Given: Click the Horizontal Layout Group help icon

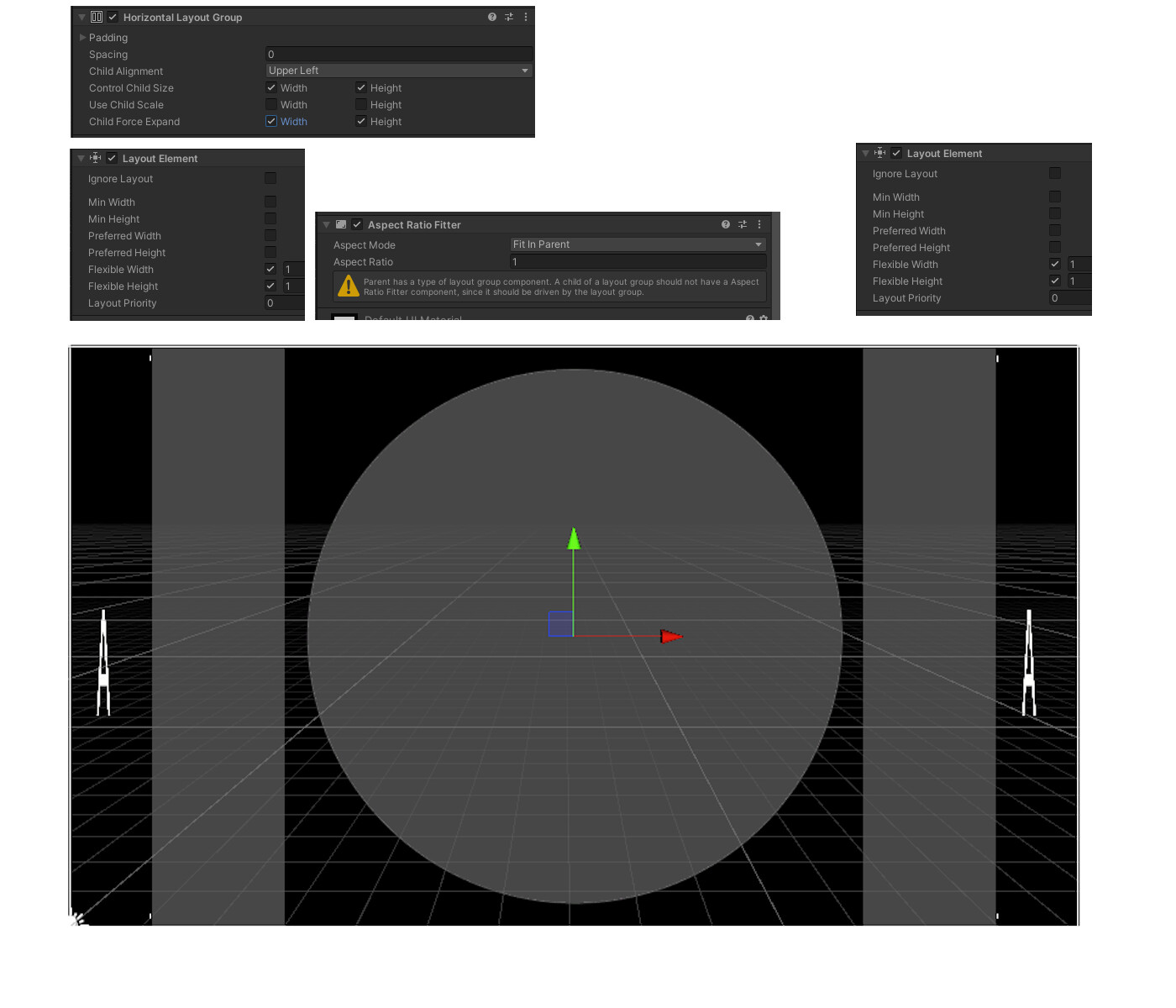Looking at the screenshot, I should click(x=491, y=17).
